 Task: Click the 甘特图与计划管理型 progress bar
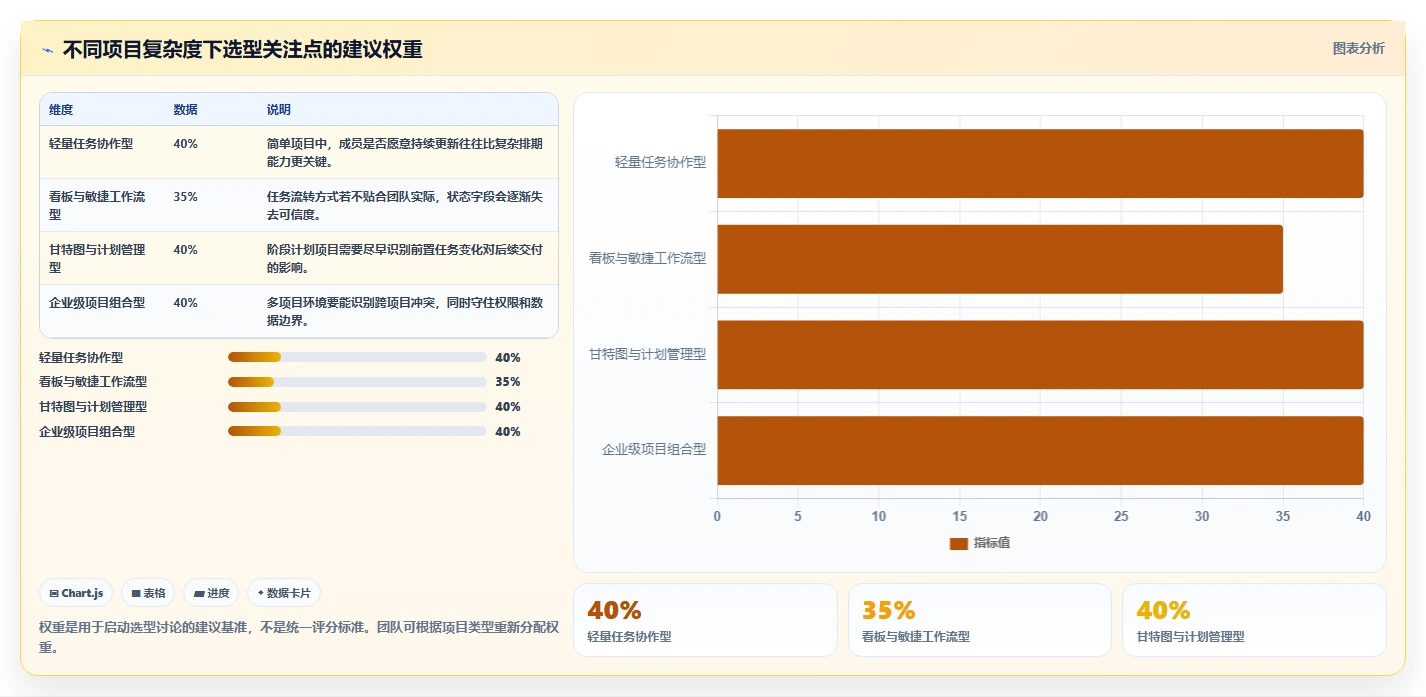[x=357, y=407]
